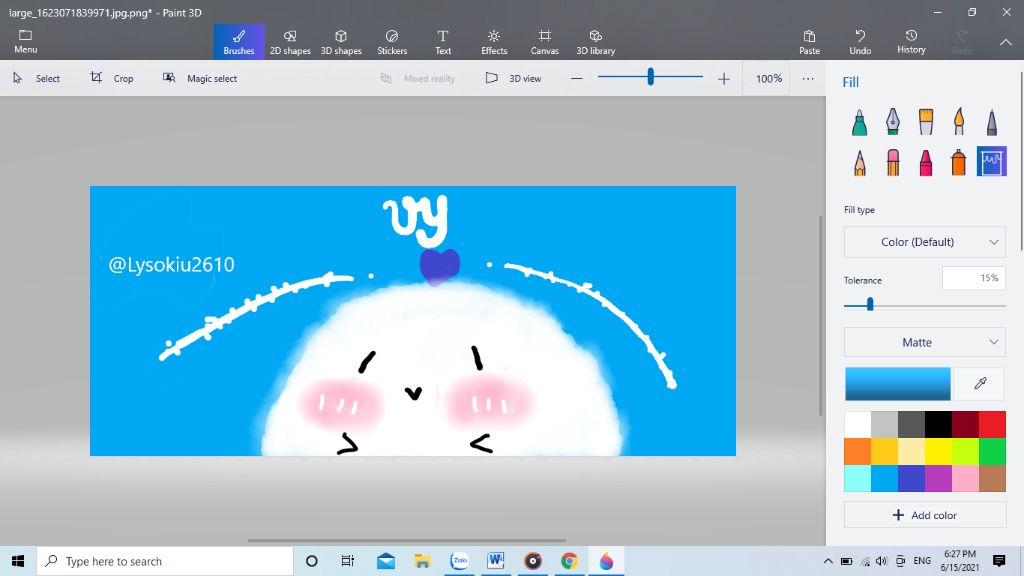Open the Windows Start menu
1024x576 pixels.
18,561
